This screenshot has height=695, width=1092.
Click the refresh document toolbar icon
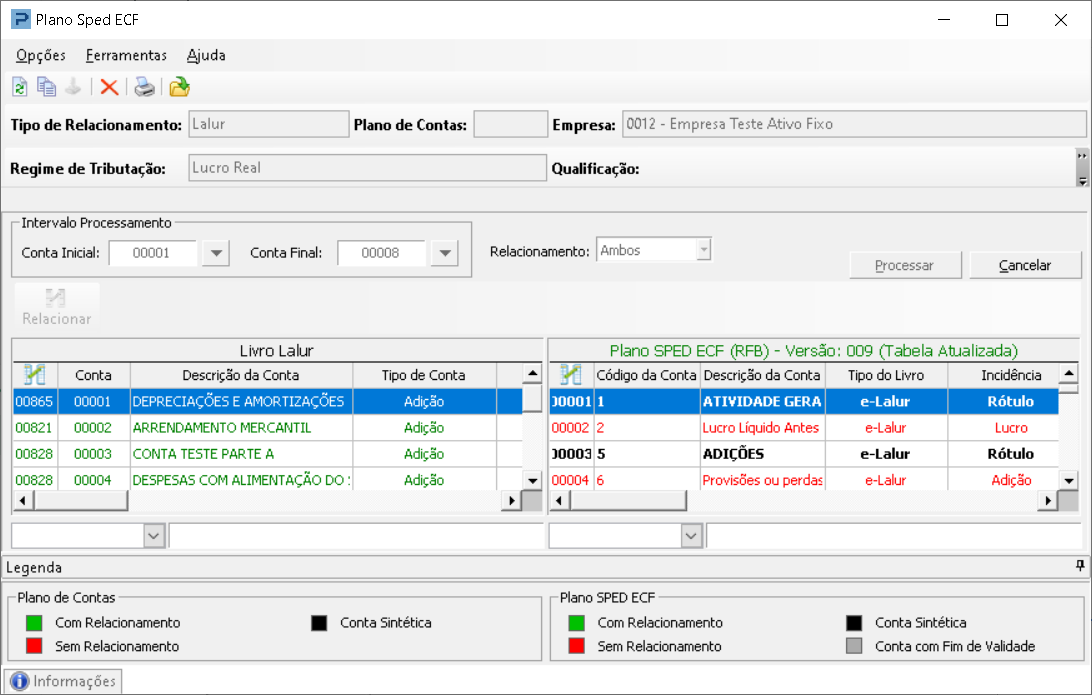point(20,87)
